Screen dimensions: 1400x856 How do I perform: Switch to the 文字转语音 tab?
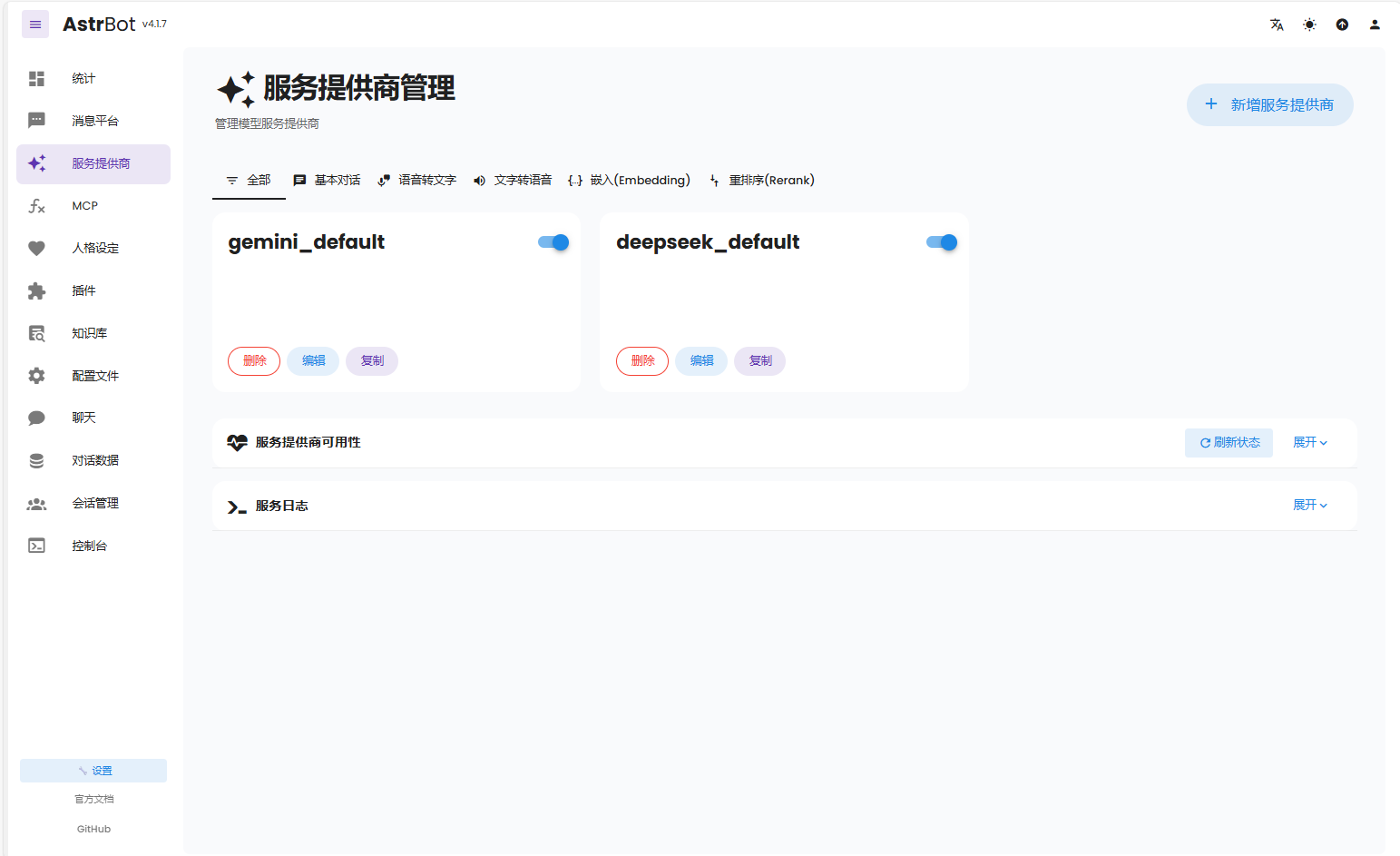512,181
